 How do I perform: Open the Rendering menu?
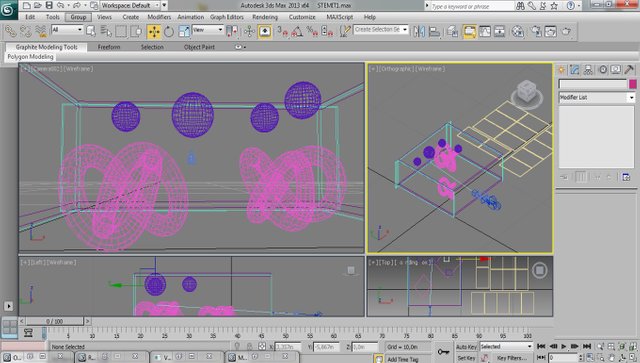point(265,17)
